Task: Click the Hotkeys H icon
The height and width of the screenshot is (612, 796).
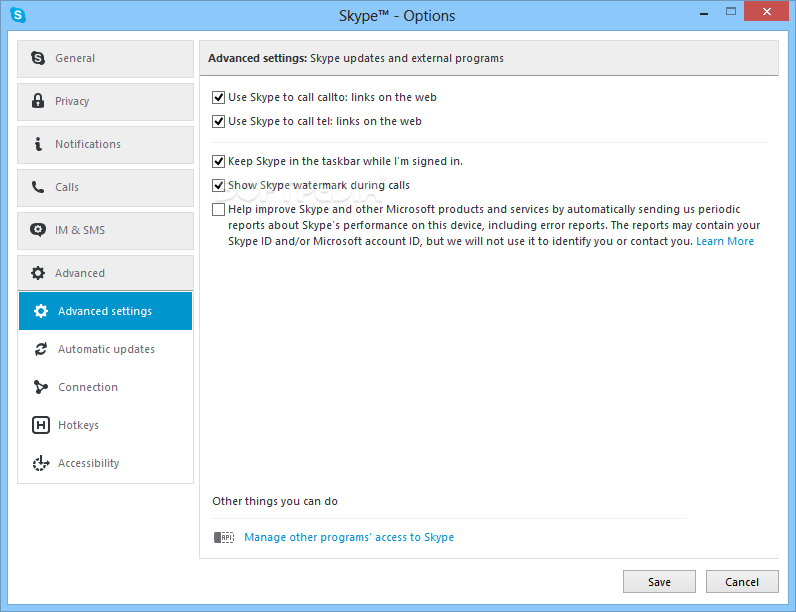Action: (41, 425)
